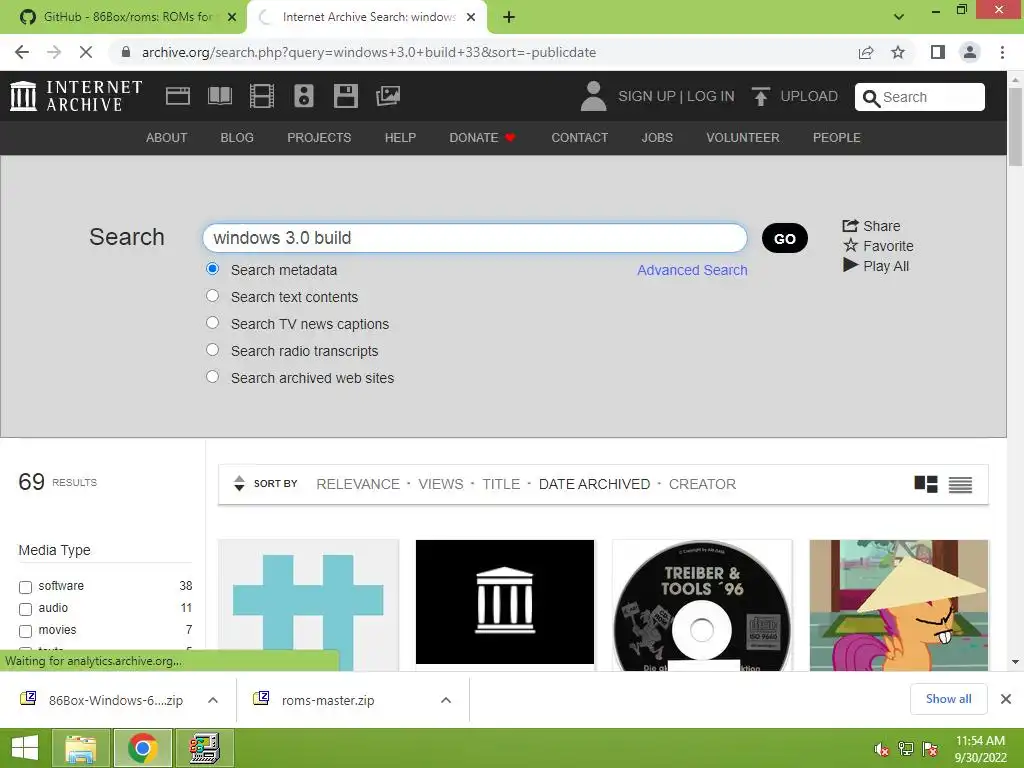The height and width of the screenshot is (768, 1024).
Task: Open Advanced Search link
Action: click(x=692, y=270)
